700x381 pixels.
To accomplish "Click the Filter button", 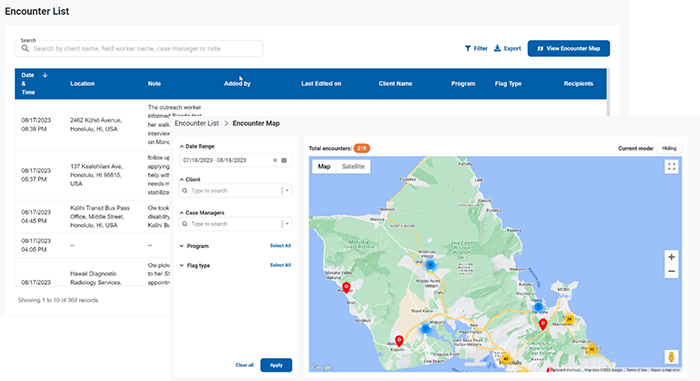I will pos(476,48).
